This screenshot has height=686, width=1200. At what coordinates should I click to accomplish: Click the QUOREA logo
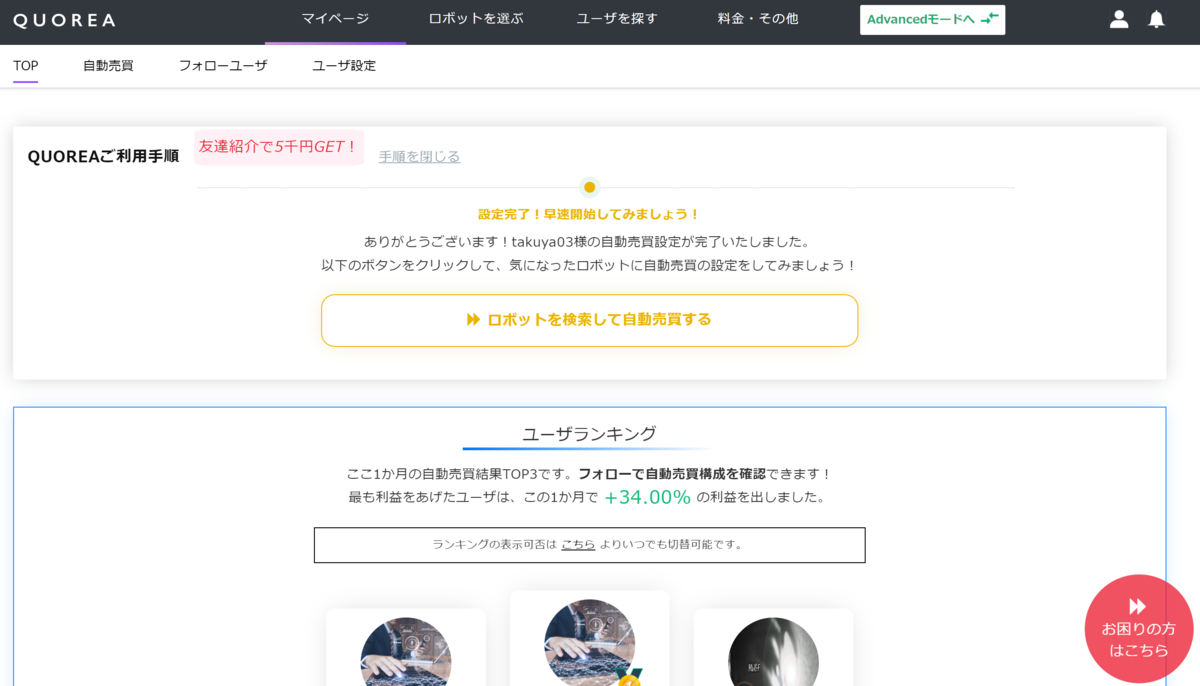coord(64,20)
